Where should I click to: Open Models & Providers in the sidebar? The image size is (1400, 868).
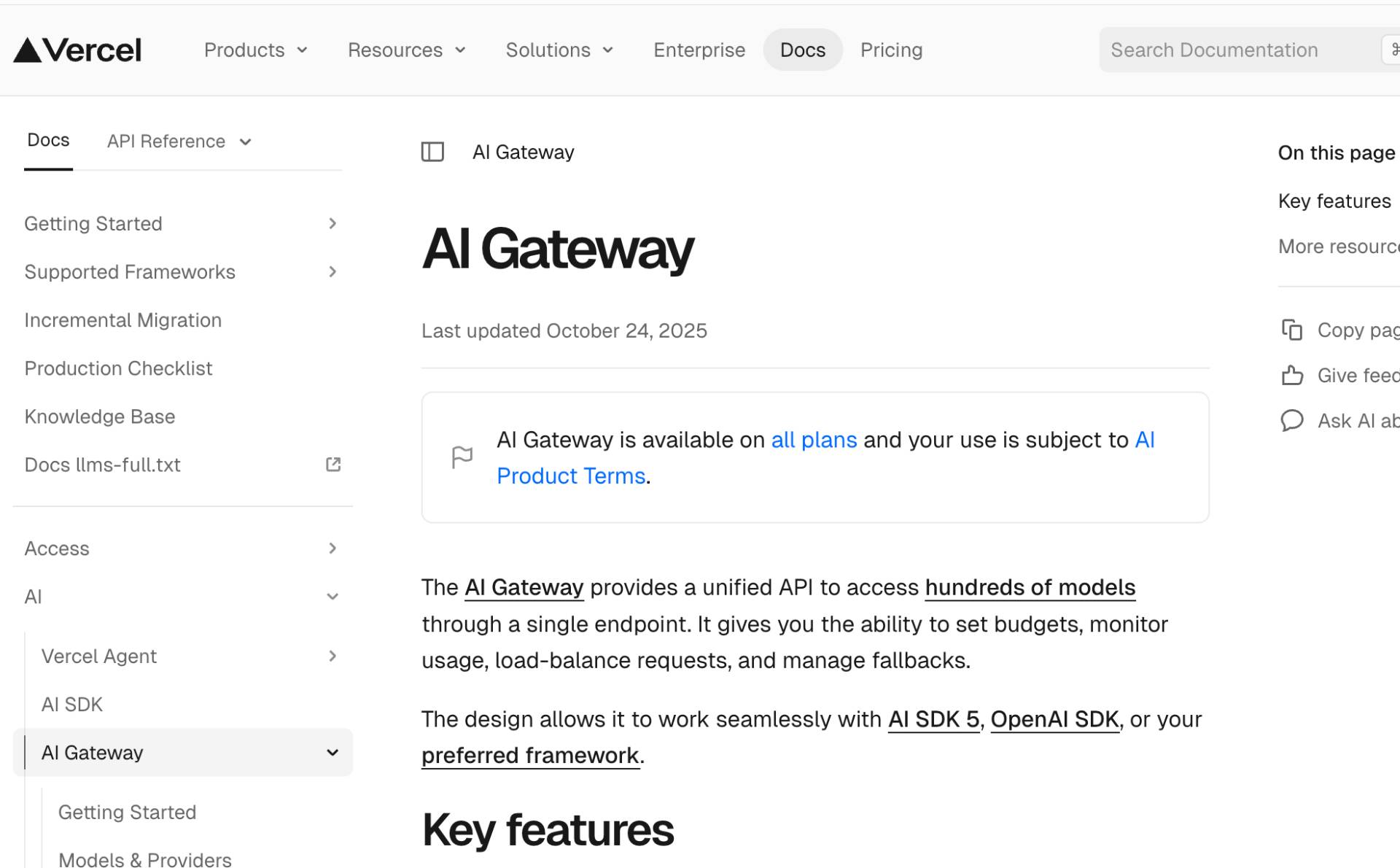[144, 859]
